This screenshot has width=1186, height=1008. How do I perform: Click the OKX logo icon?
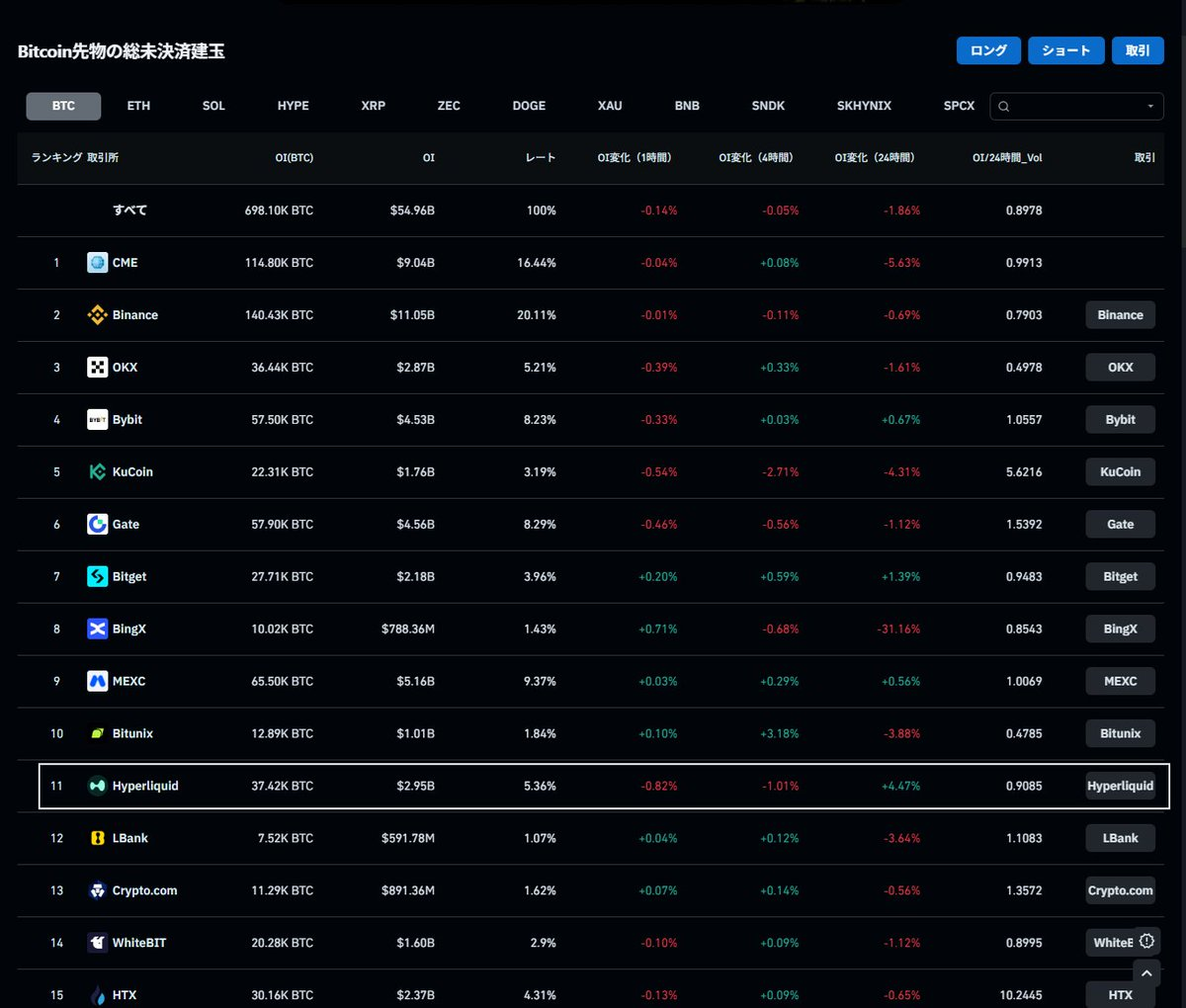(x=97, y=368)
